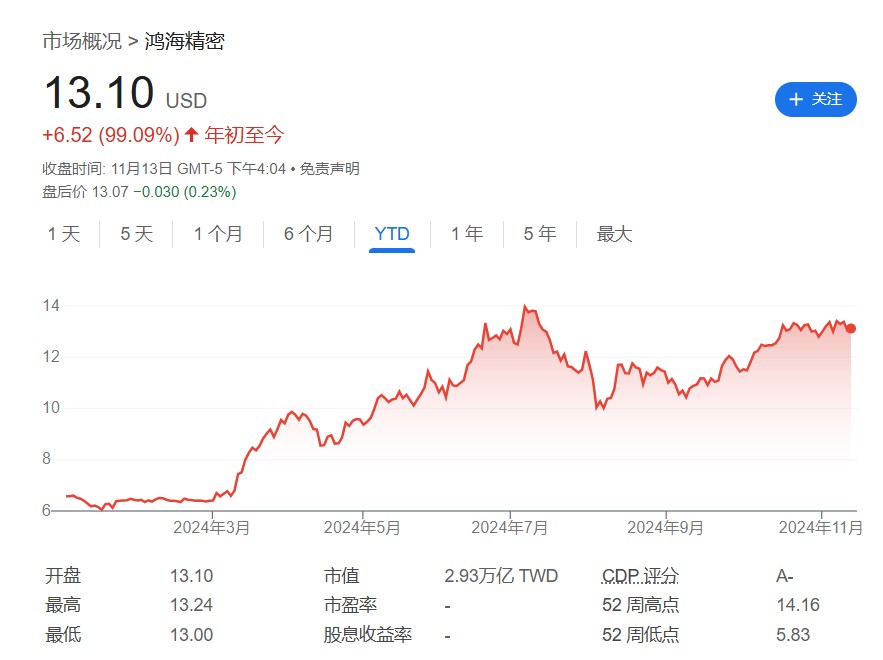This screenshot has height=660, width=883.
Task: Click the CDP 评分 label
Action: coord(640,576)
